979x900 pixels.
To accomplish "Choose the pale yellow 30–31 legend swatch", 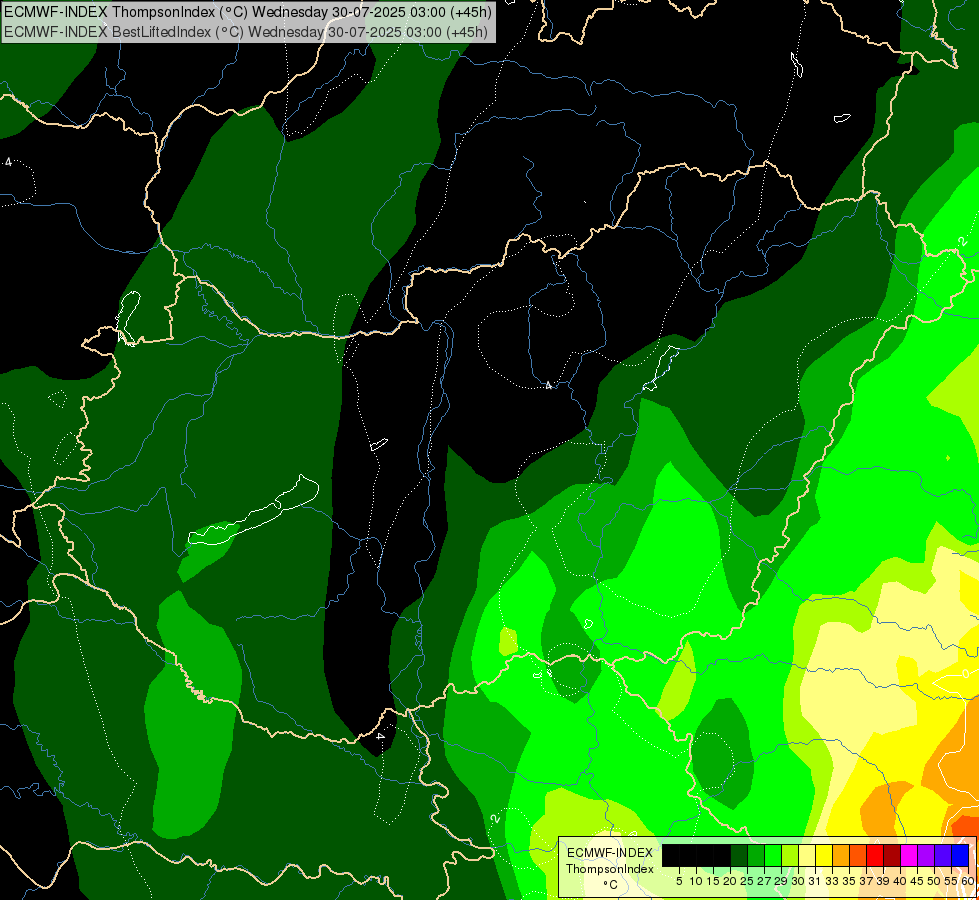I will pos(807,855).
